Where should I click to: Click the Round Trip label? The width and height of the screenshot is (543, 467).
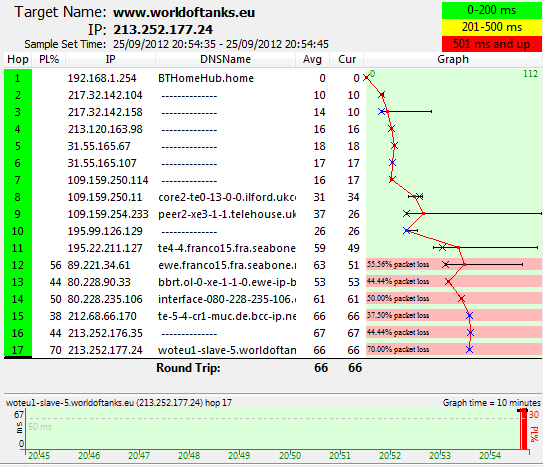(188, 368)
